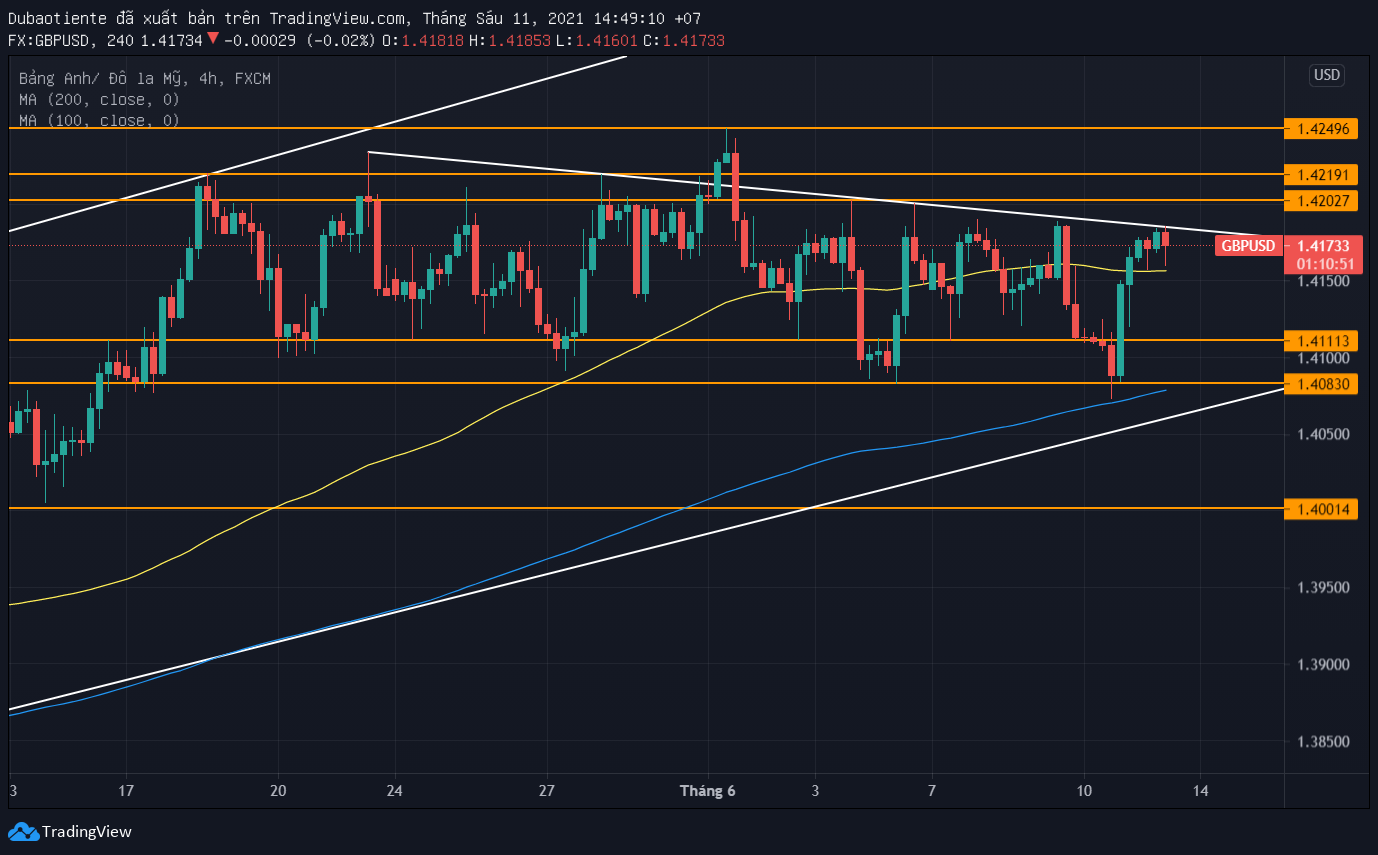Click the red down arrow beside price 1.41734
Image resolution: width=1378 pixels, height=855 pixels.
pyautogui.click(x=212, y=40)
